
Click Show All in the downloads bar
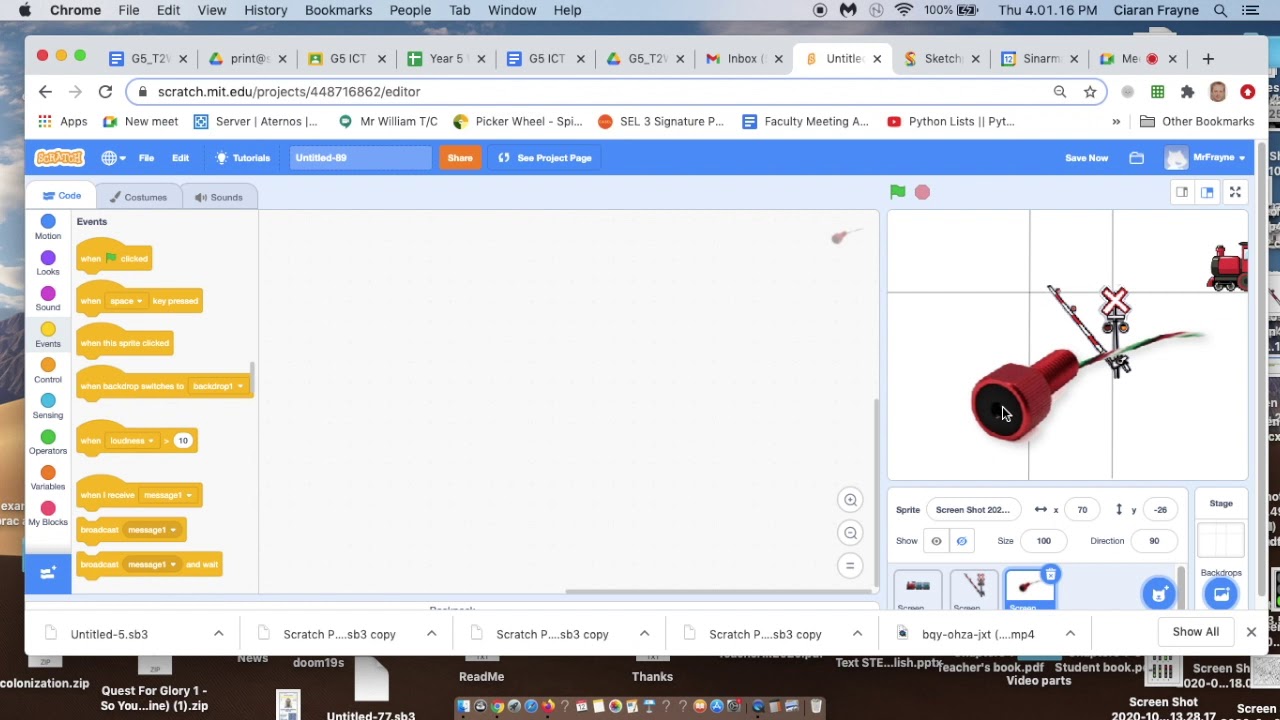pyautogui.click(x=1195, y=632)
